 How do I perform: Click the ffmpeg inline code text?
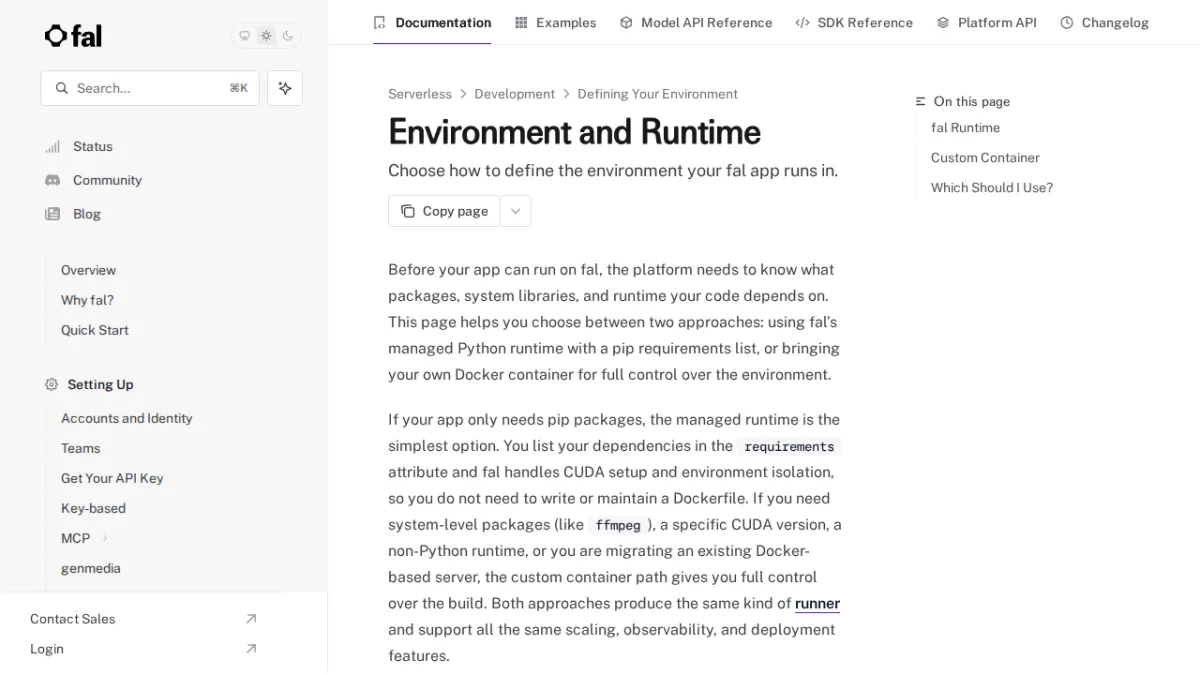(618, 525)
